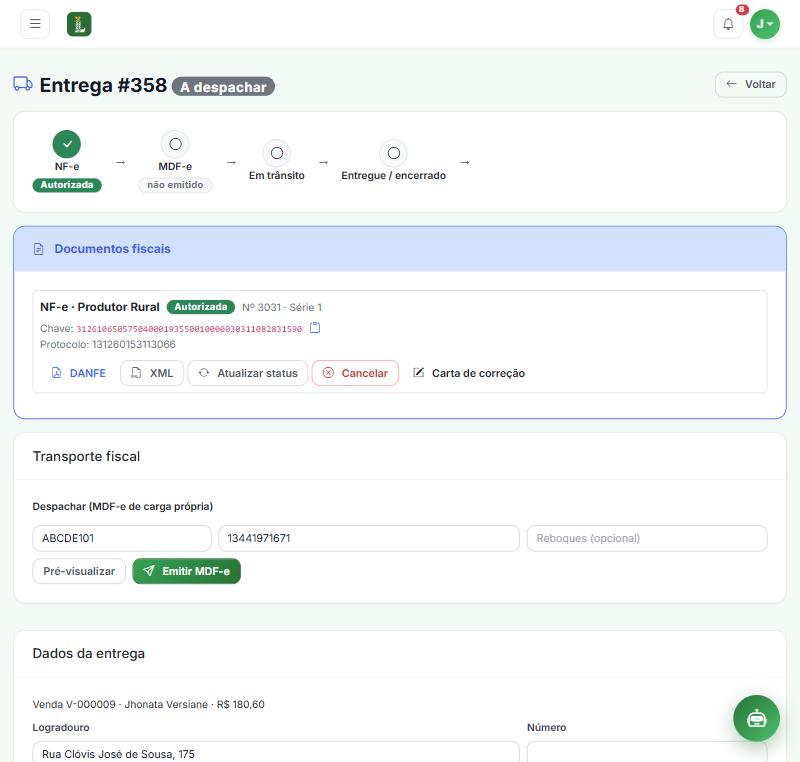Click the Em trânsito step circle
This screenshot has height=762, width=800.
[277, 153]
